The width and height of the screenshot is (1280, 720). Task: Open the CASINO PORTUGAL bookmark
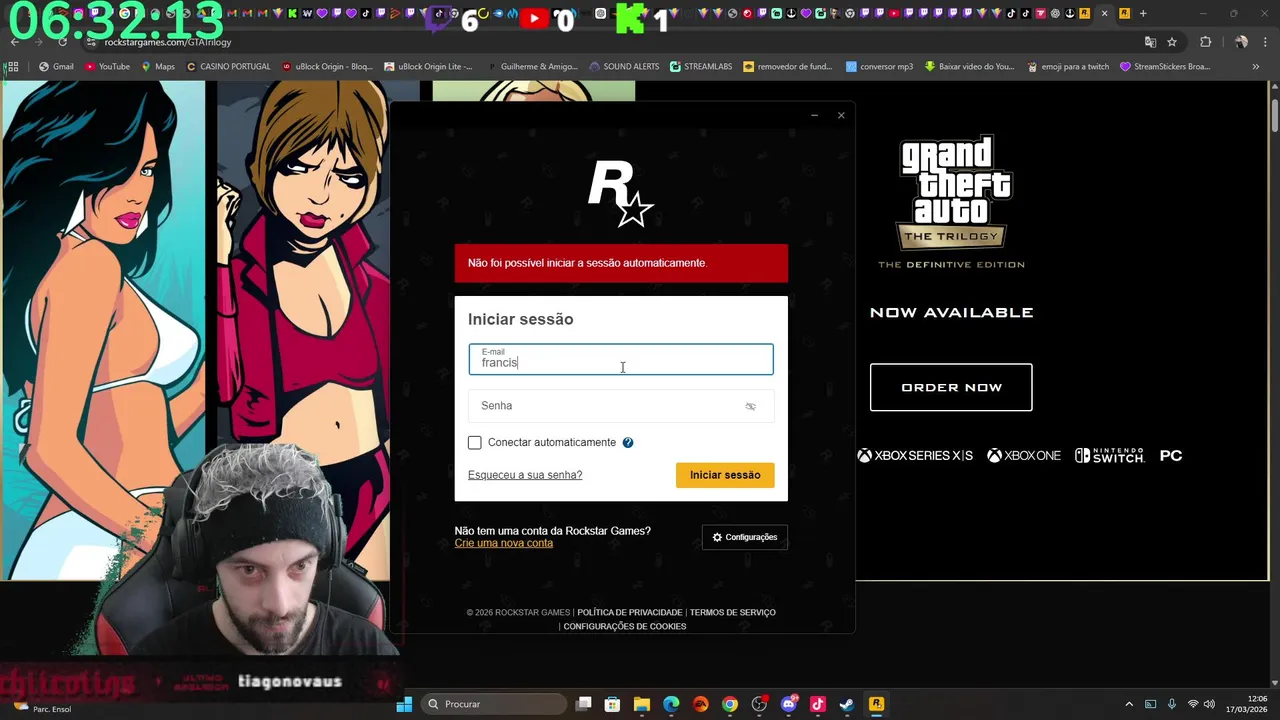tap(227, 67)
